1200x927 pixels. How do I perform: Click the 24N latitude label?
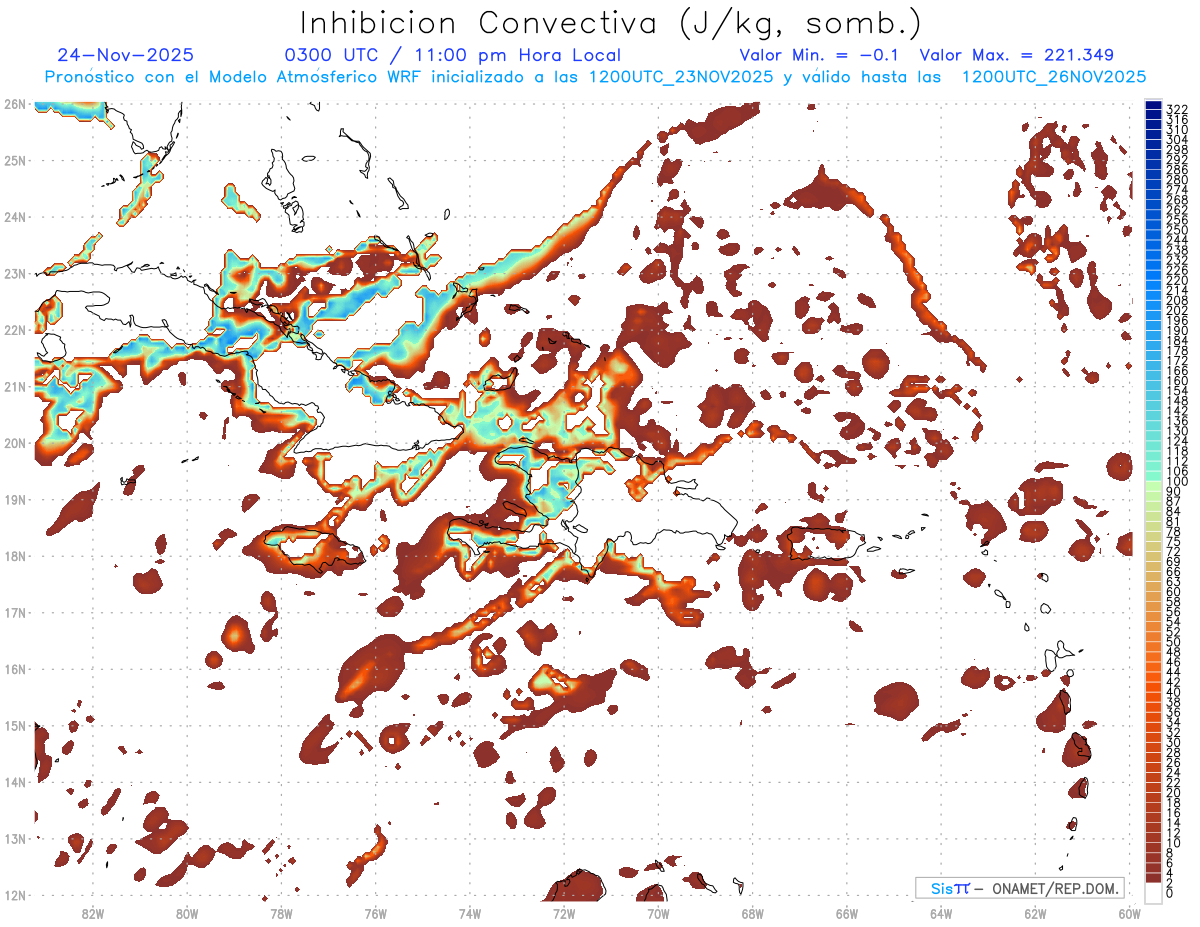coord(14,217)
